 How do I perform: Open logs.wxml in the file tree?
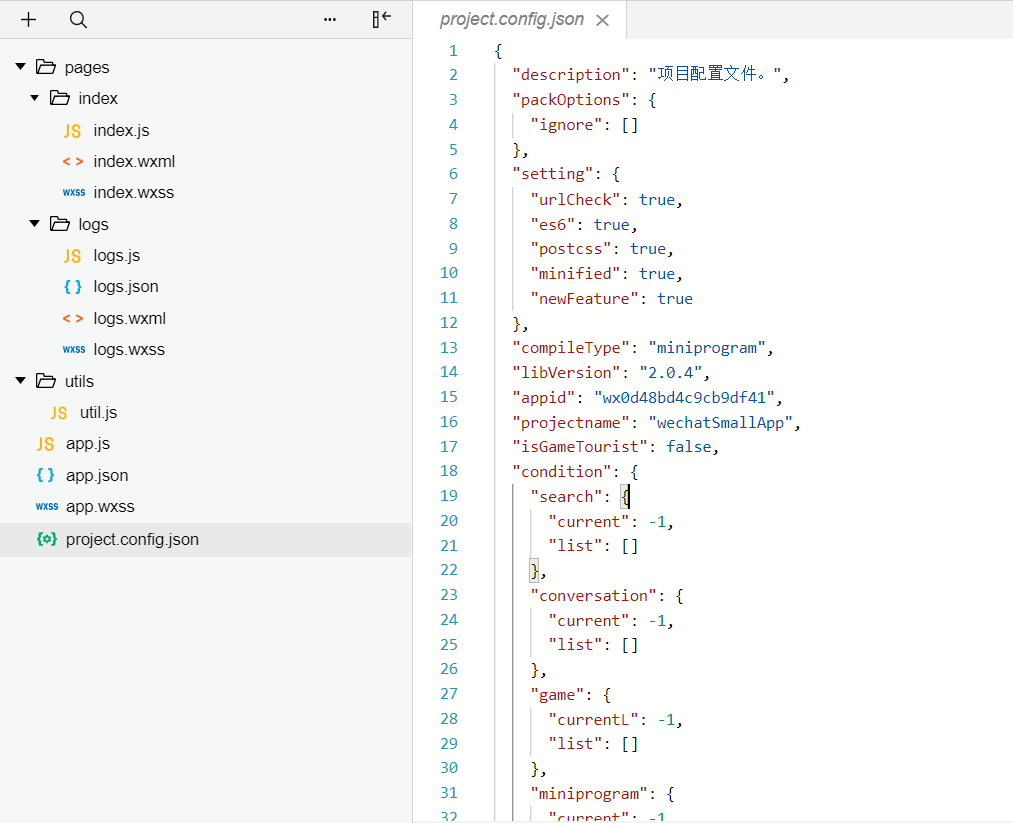[x=129, y=318]
